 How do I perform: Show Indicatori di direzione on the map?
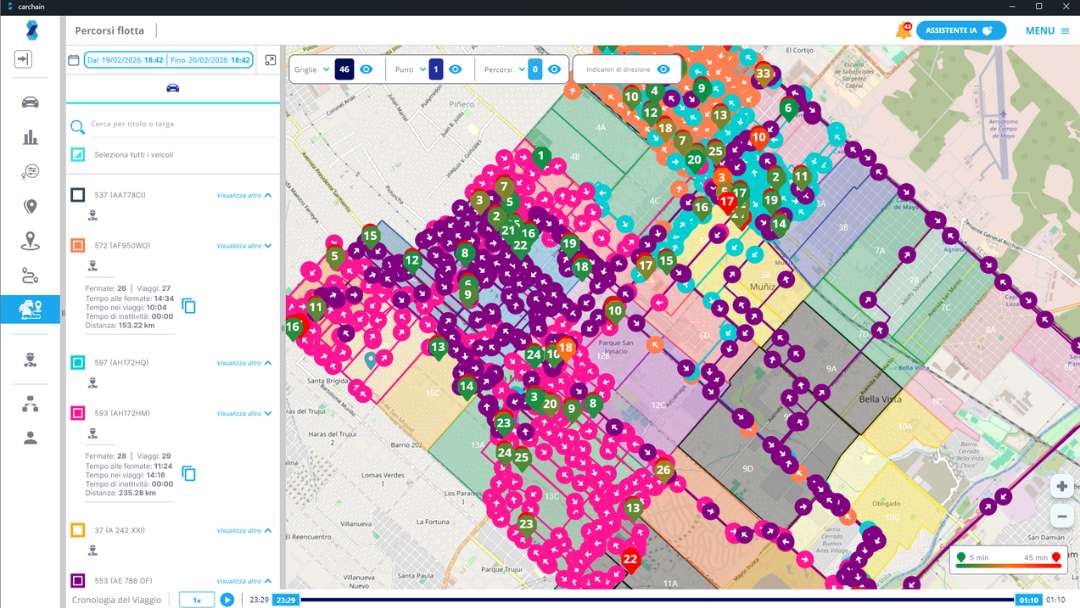click(x=662, y=69)
